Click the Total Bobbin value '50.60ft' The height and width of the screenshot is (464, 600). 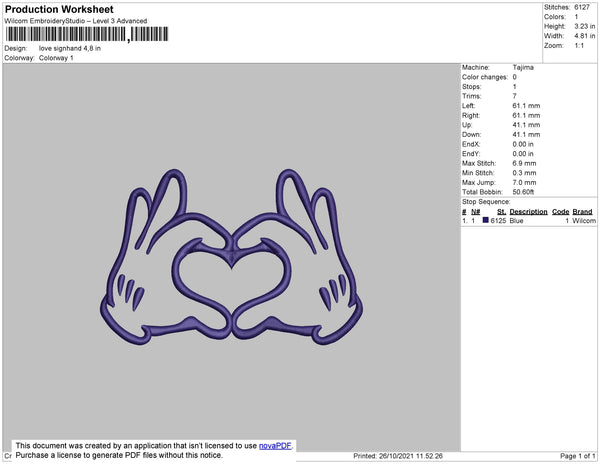click(x=523, y=192)
